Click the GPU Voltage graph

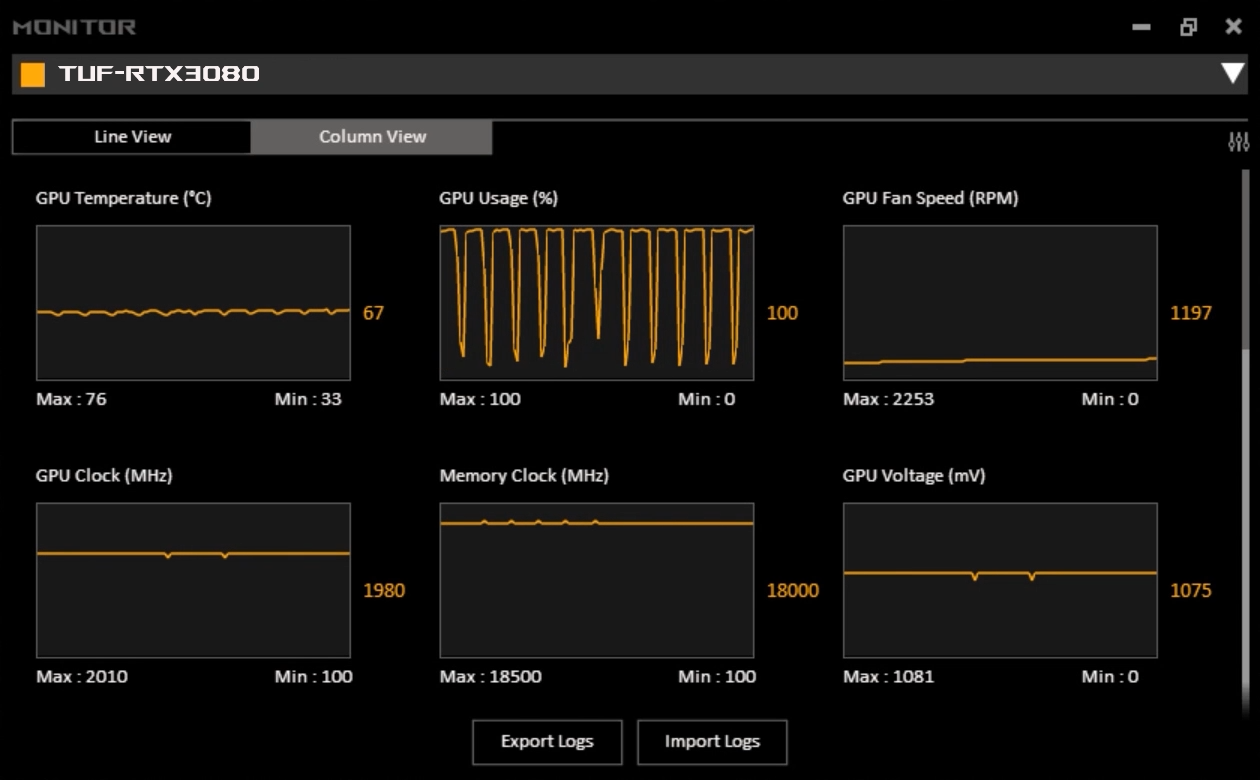pos(1000,580)
